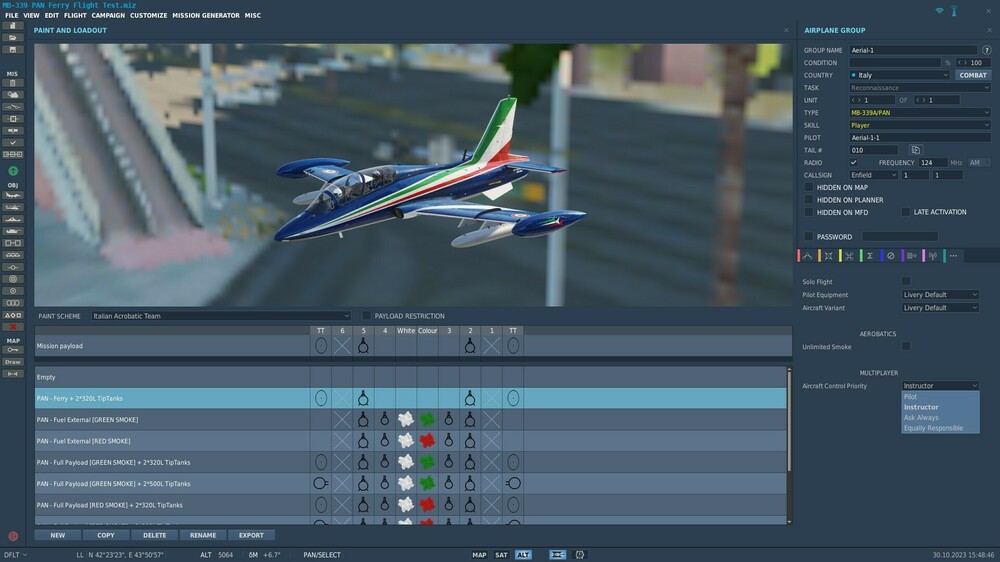Screen dimensions: 1000x562
Task: Enable the Unlimited Smoke checkbox
Action: pos(906,346)
